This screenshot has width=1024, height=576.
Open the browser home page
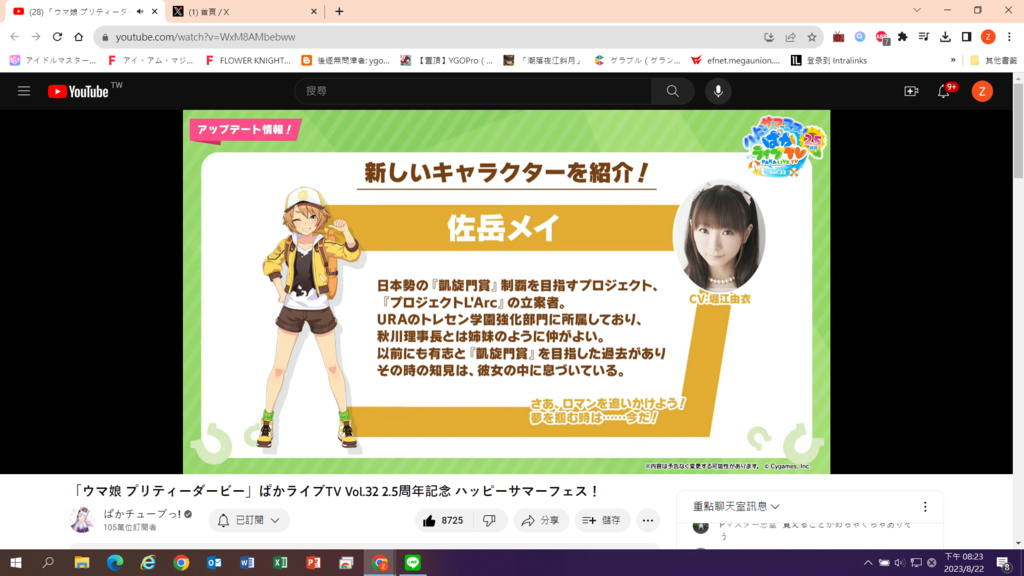coord(78,37)
